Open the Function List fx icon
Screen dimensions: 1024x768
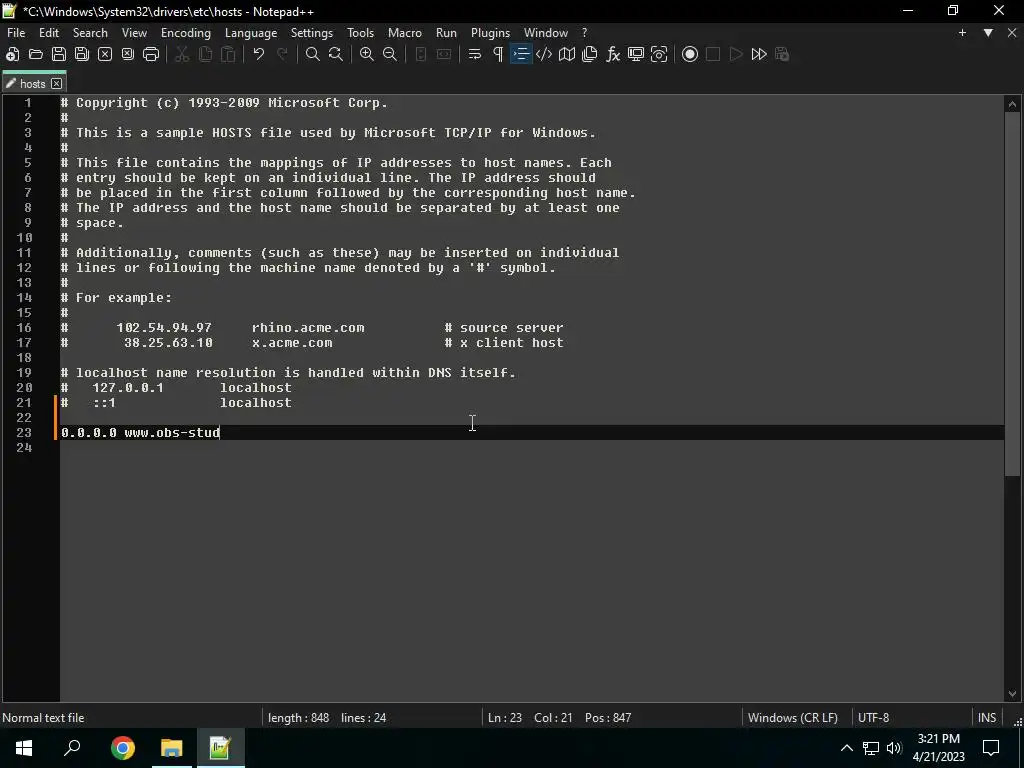613,54
